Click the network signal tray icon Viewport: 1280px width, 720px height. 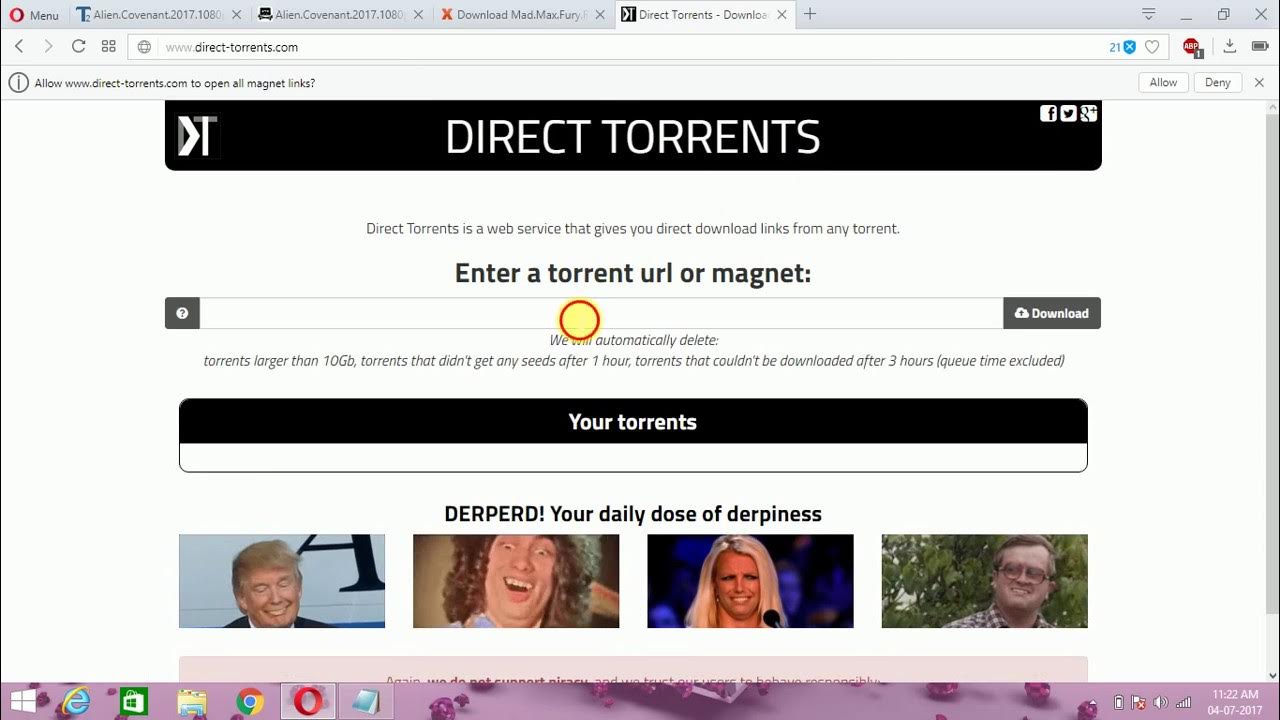click(x=1184, y=702)
